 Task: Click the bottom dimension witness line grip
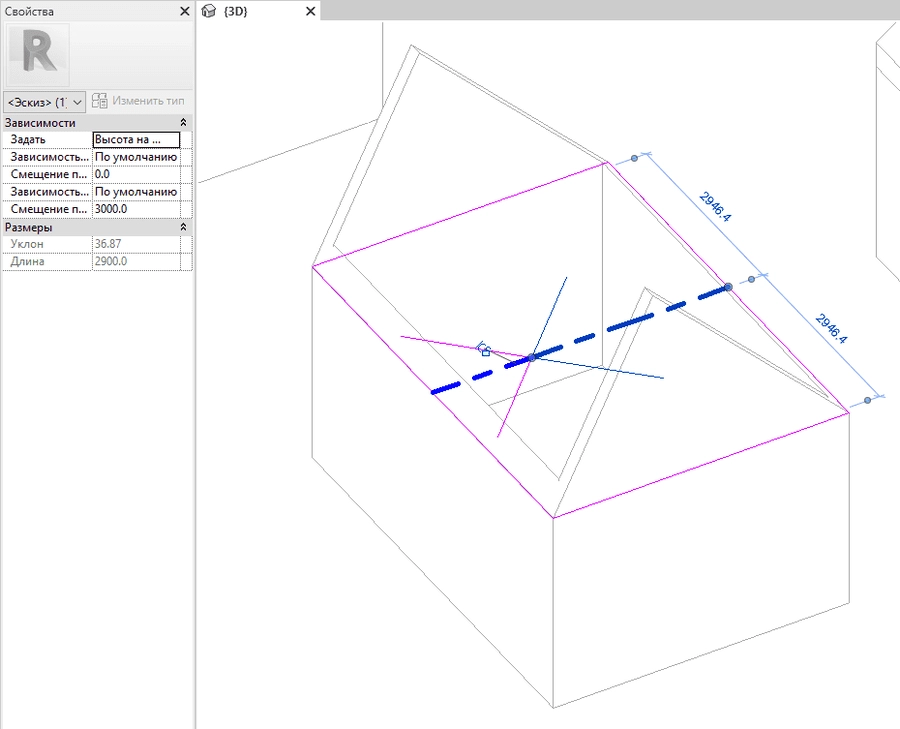click(x=867, y=400)
